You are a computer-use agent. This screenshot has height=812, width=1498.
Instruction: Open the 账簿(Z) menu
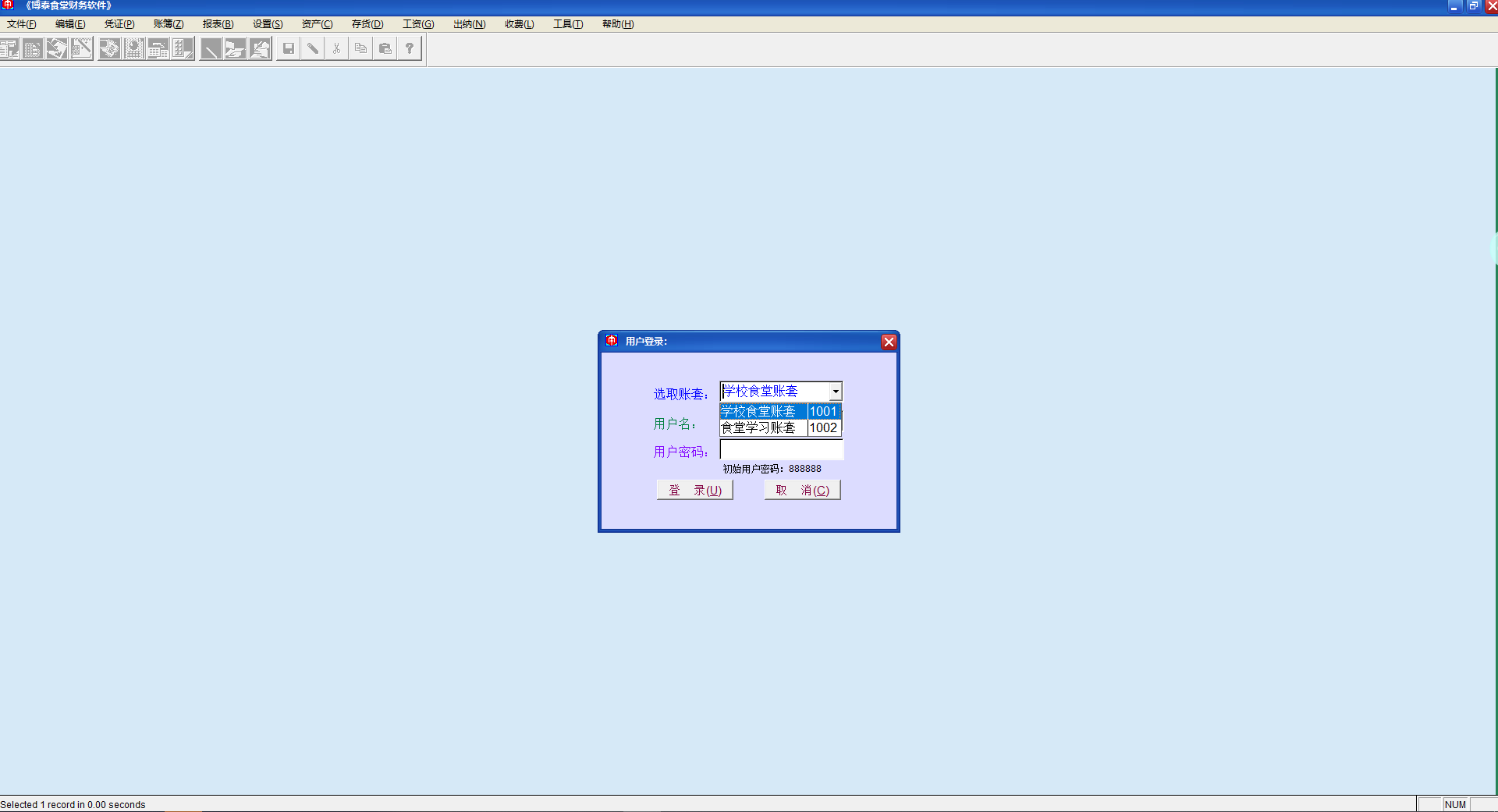click(169, 24)
